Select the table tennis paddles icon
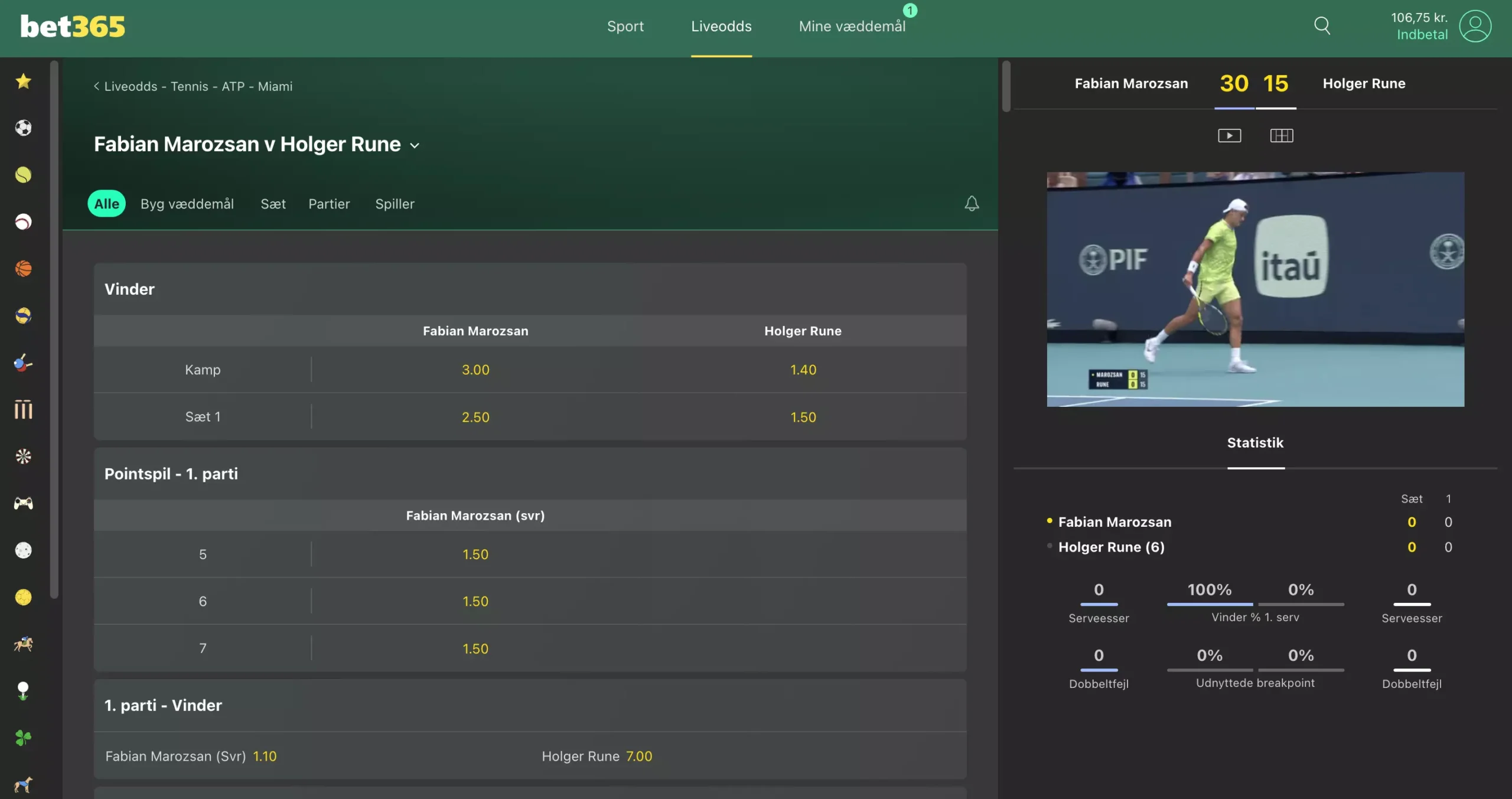Image resolution: width=1512 pixels, height=799 pixels. [x=24, y=363]
